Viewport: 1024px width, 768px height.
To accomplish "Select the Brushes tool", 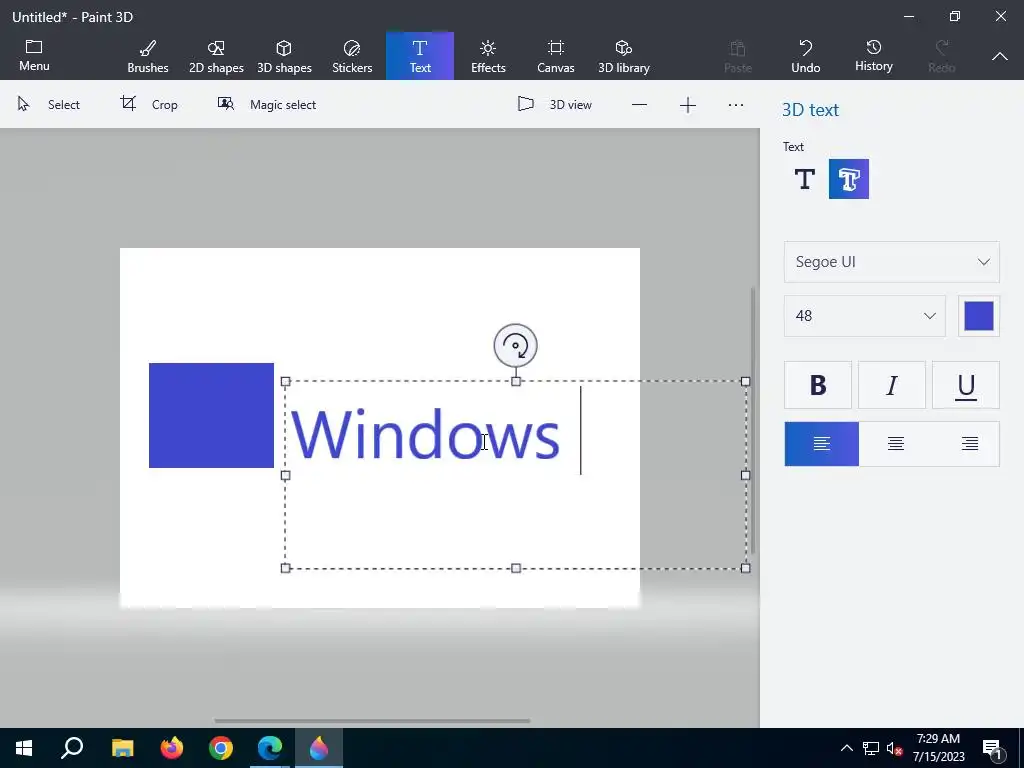I will click(148, 56).
